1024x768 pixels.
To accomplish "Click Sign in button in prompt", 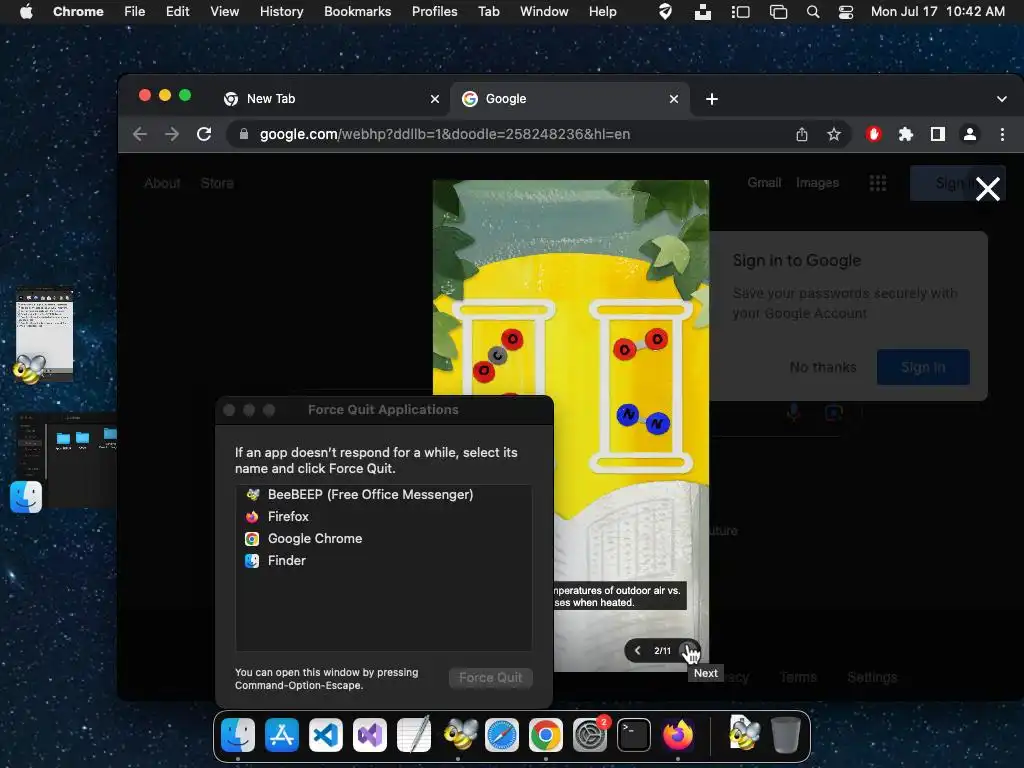I will point(923,367).
